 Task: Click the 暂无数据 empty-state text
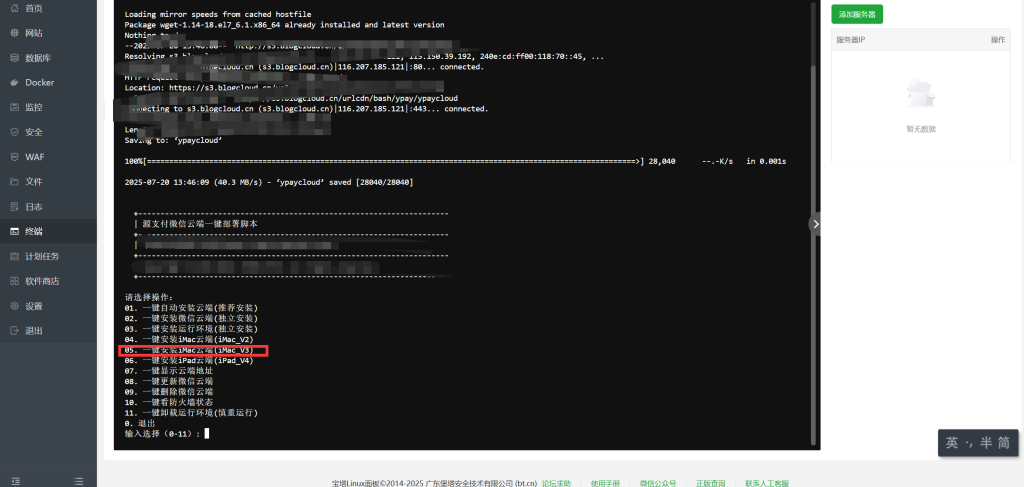921,129
